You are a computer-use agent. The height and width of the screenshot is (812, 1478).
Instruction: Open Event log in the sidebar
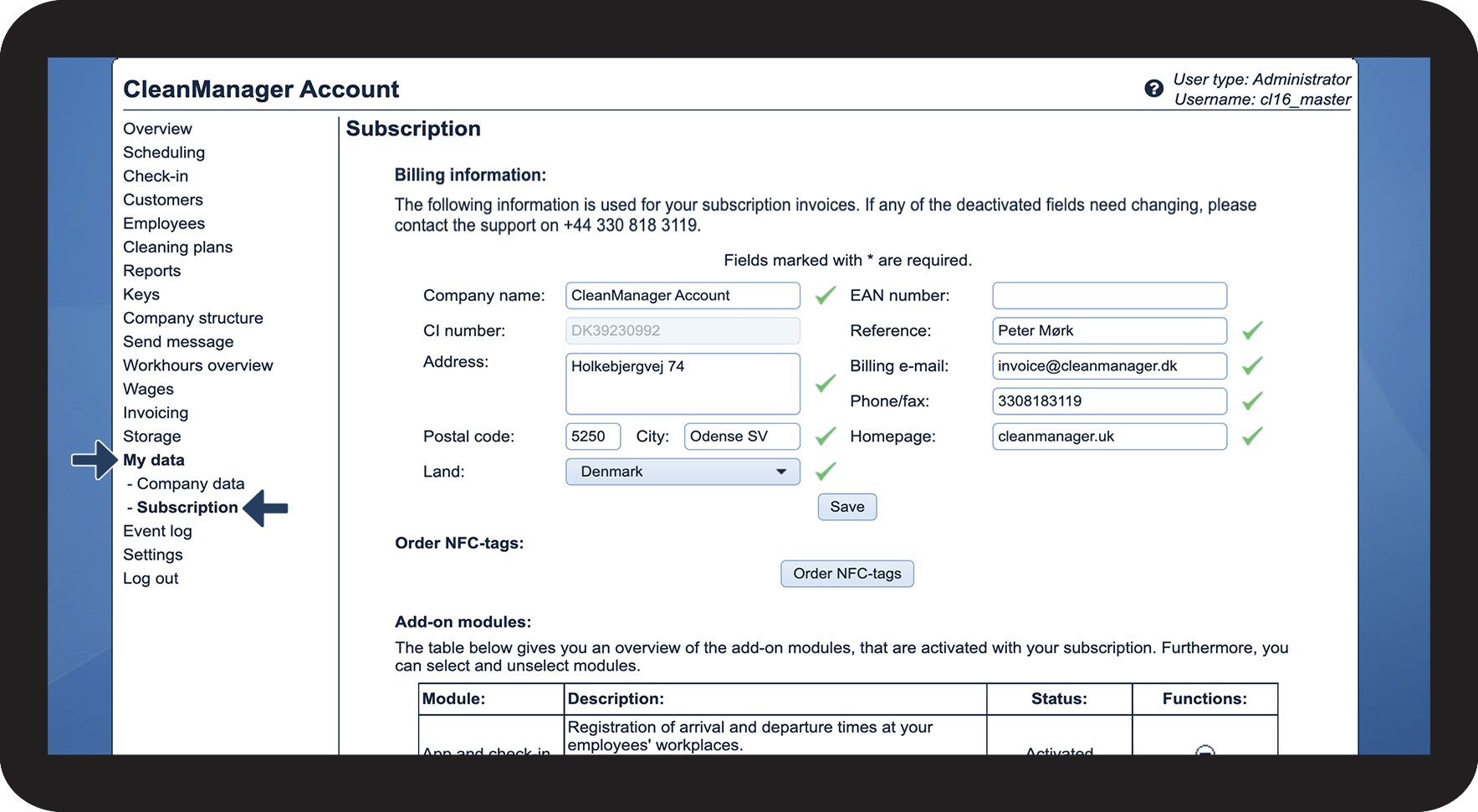point(157,531)
